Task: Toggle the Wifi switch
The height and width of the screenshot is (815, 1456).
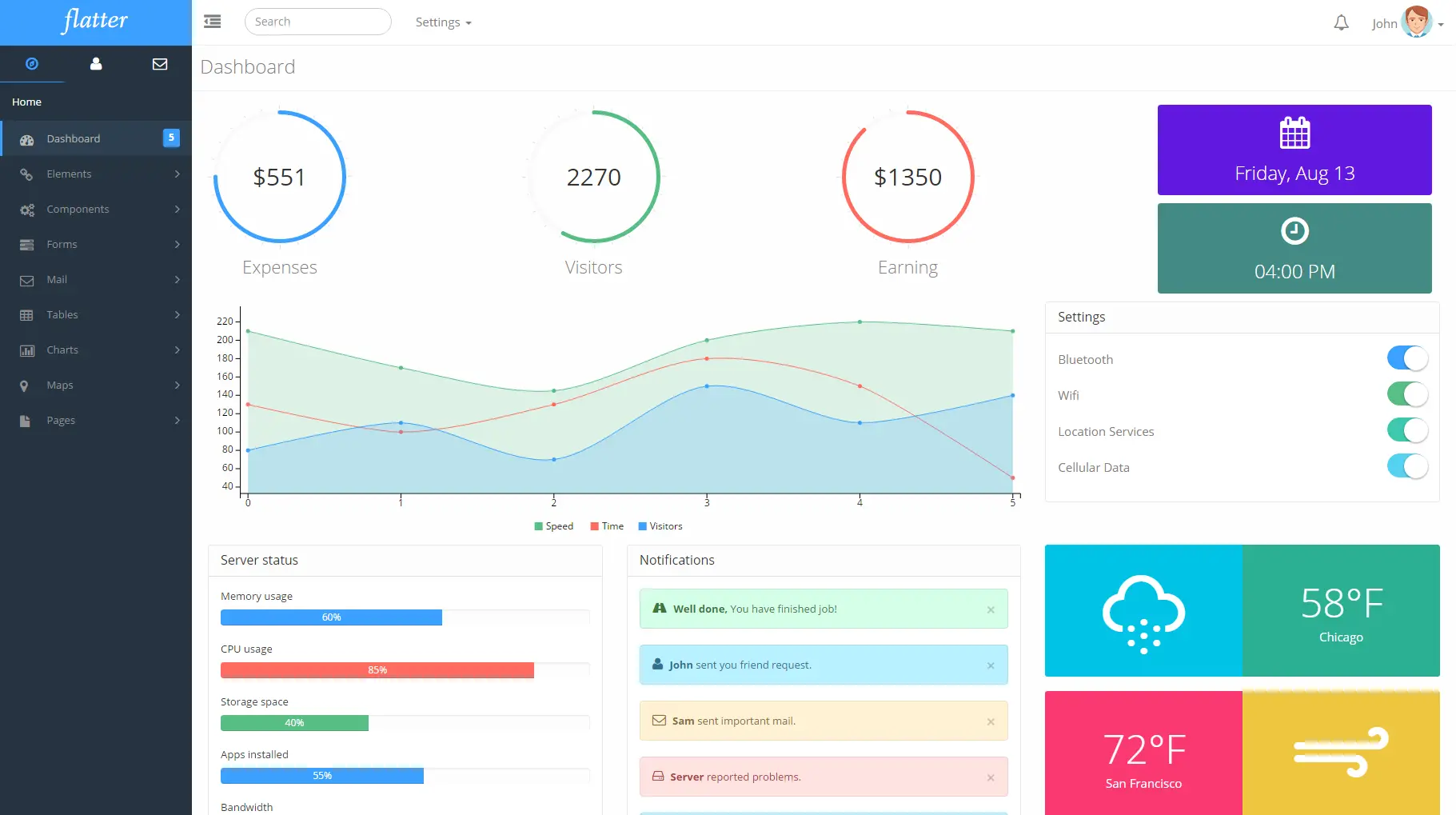Action: (x=1407, y=394)
